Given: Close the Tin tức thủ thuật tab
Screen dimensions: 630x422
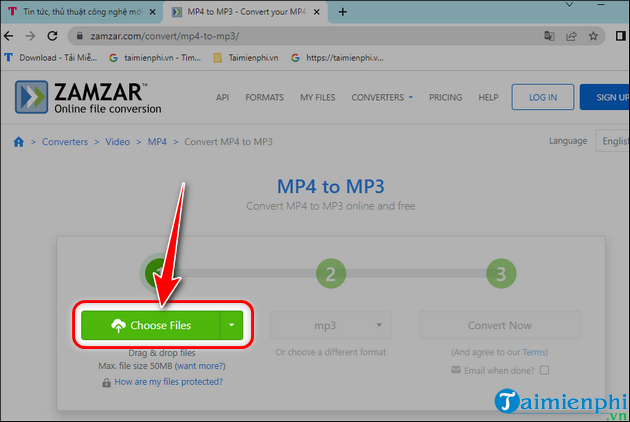Looking at the screenshot, I should point(153,12).
